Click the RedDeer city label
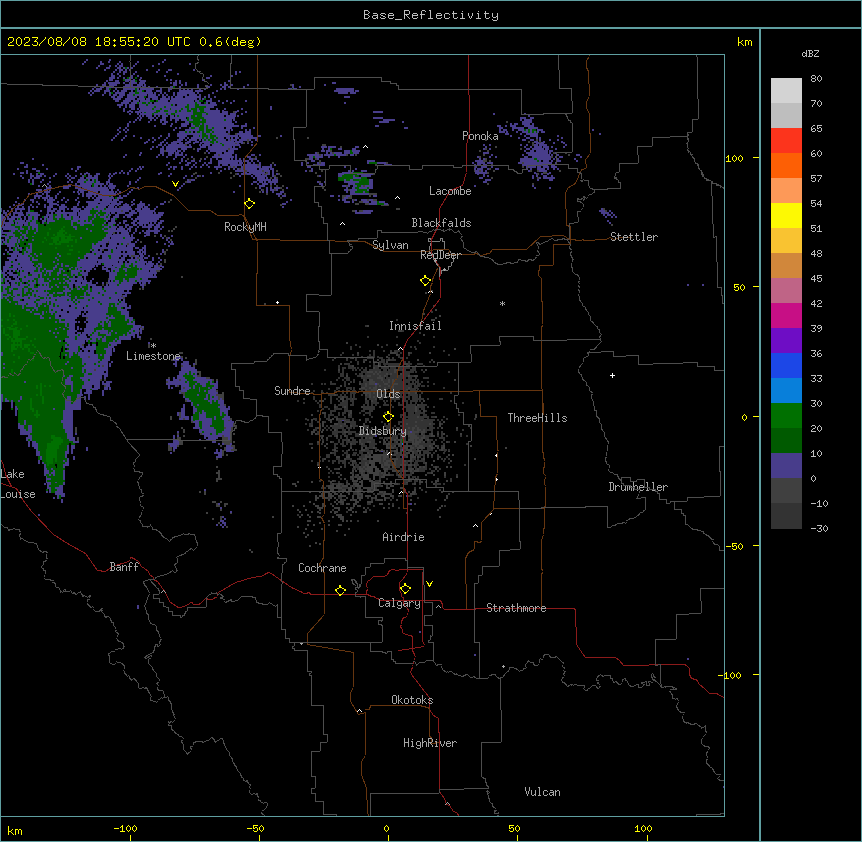The image size is (862, 842). point(440,255)
